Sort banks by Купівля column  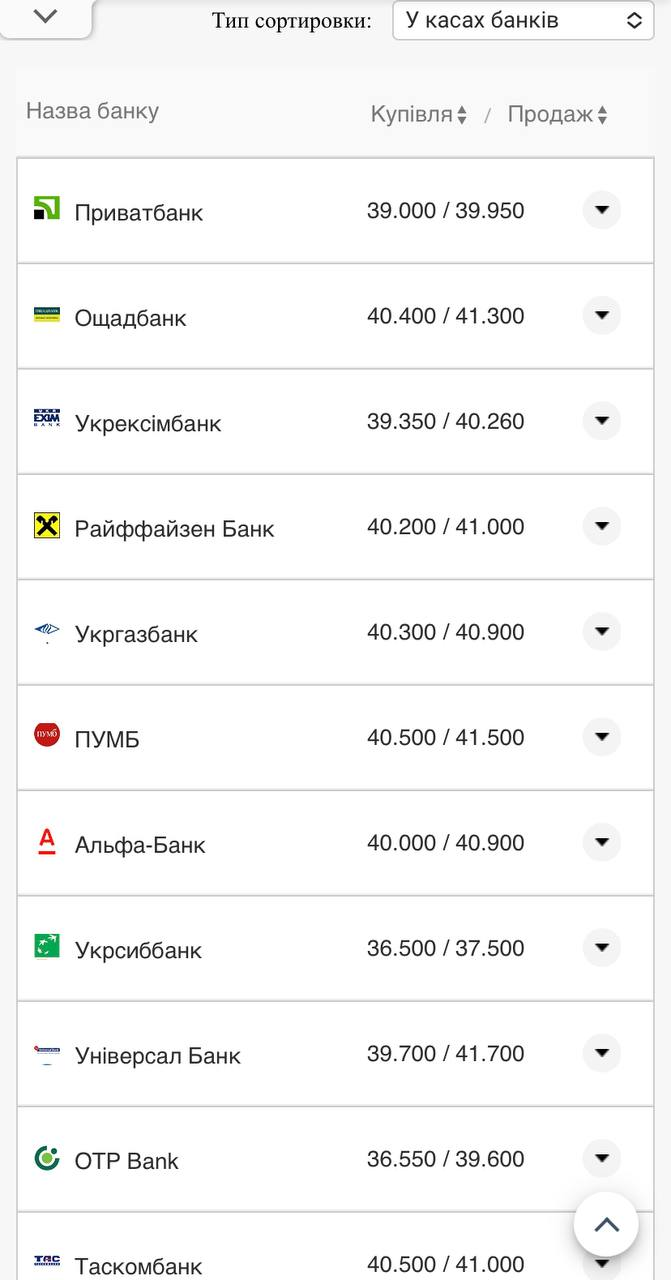point(419,115)
